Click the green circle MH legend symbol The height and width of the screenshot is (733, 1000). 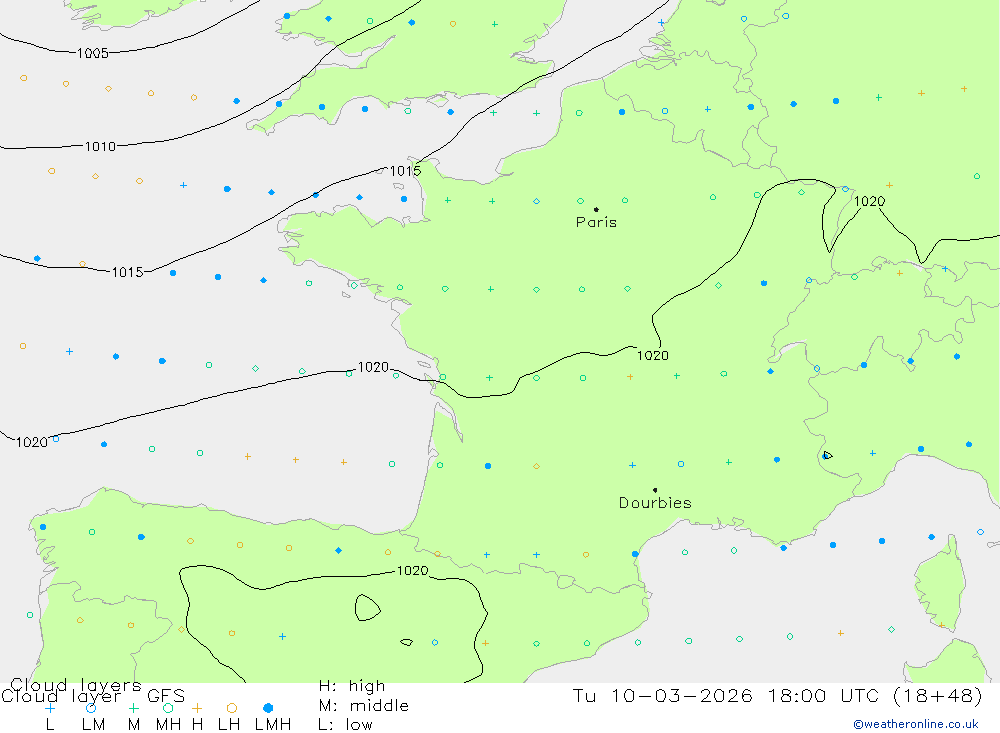coord(168,708)
